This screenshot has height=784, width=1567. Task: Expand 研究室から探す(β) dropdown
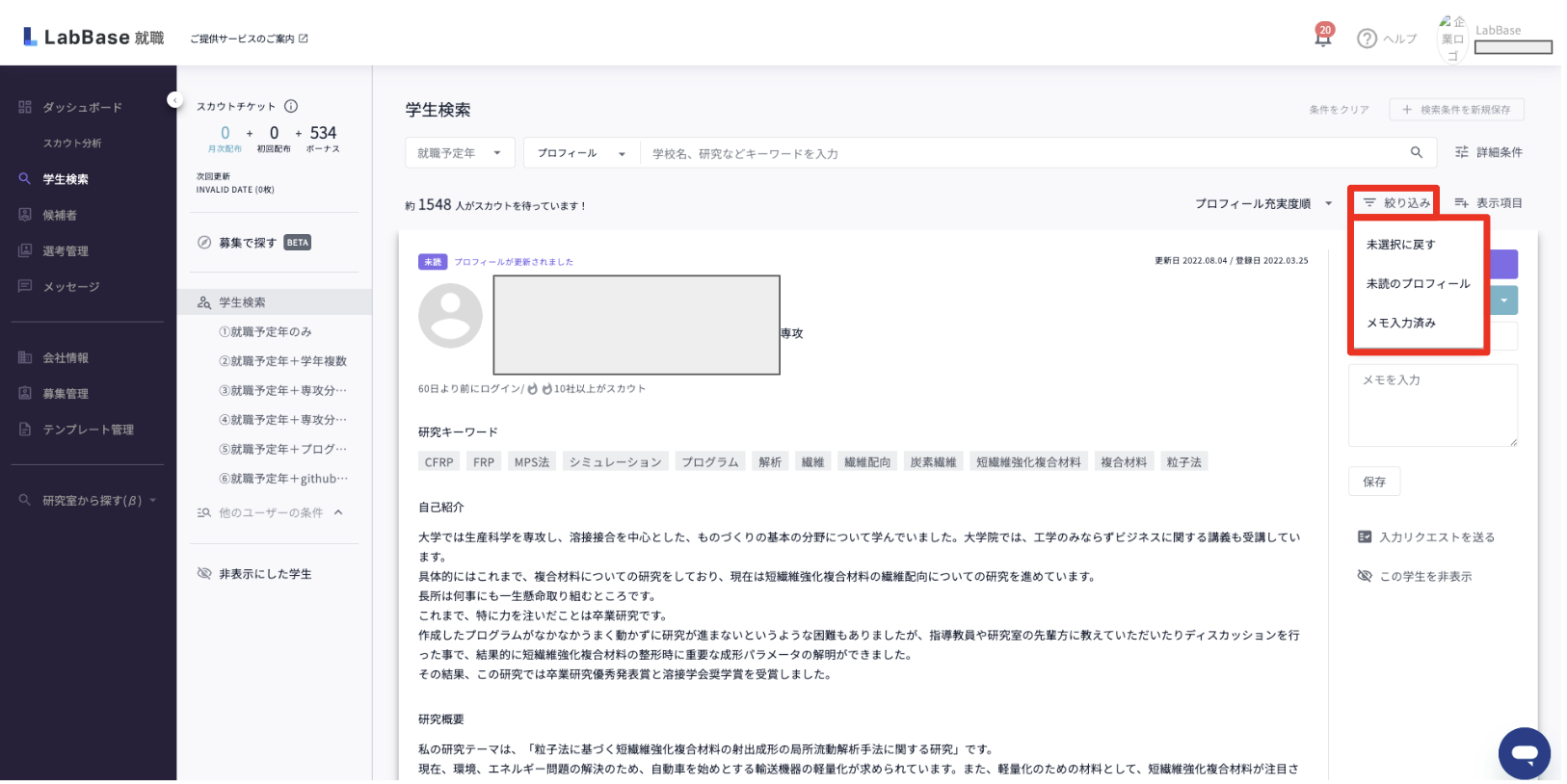(x=88, y=500)
